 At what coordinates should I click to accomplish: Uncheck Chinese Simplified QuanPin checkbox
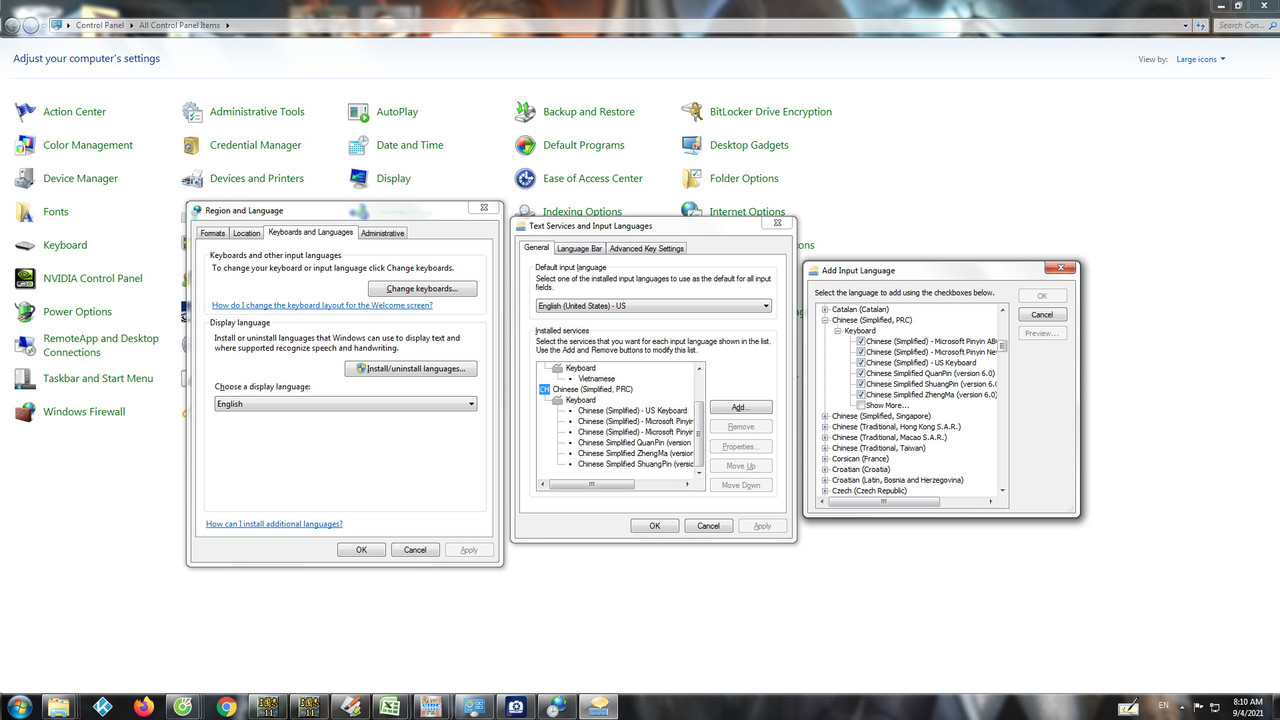[x=860, y=373]
